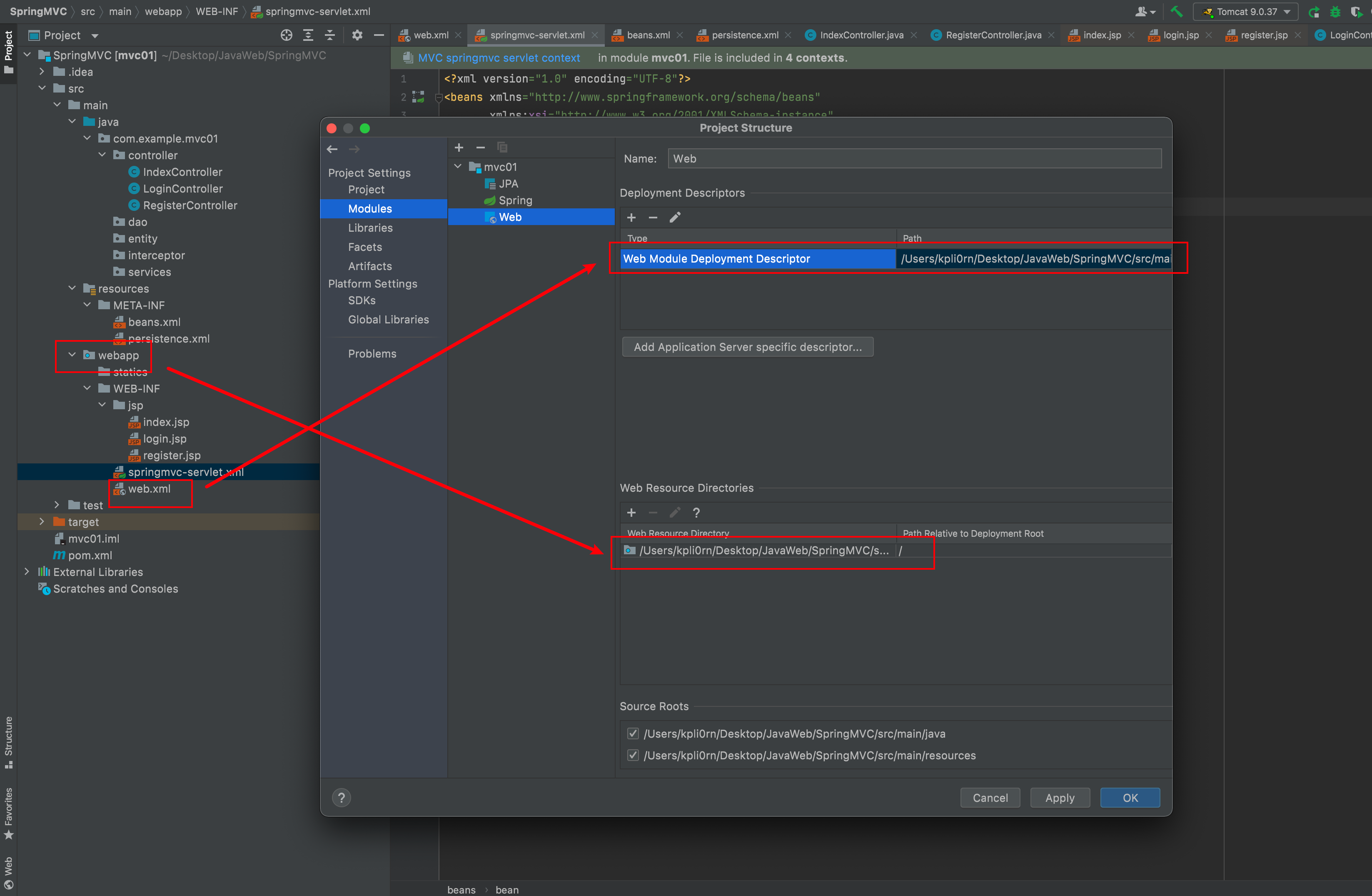Uncheck the src/main/resources source root
Image resolution: width=1372 pixels, height=896 pixels.
pos(633,755)
